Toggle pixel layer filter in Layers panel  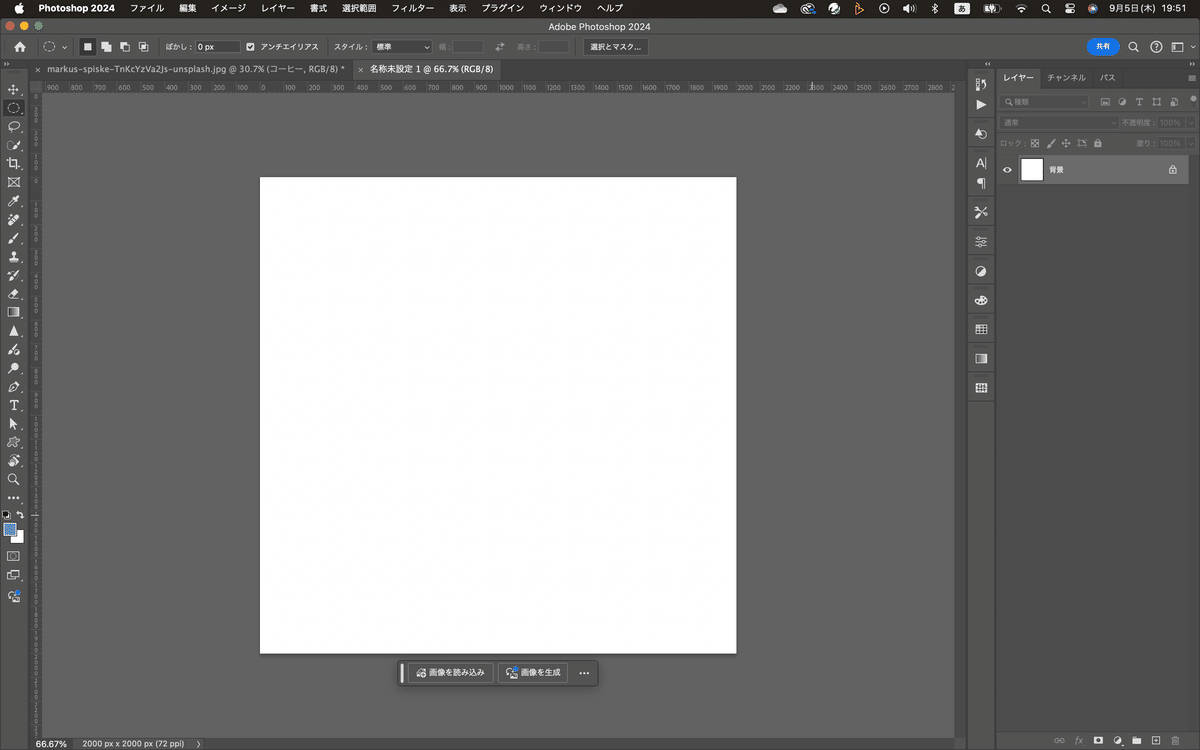click(x=1105, y=102)
